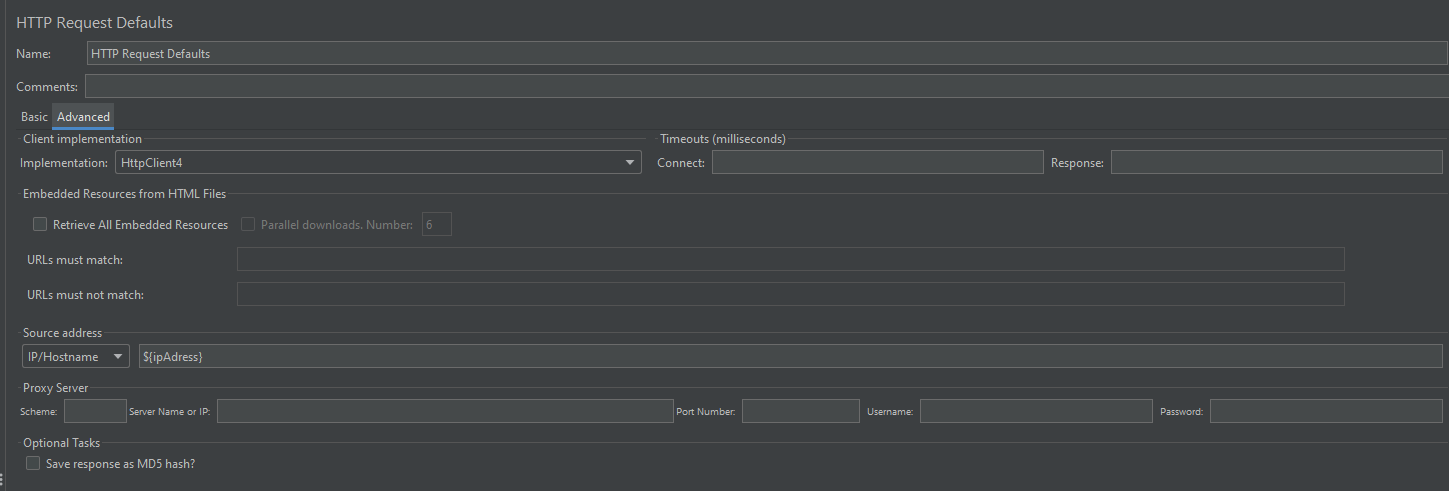Click the proxy Password field

tap(1326, 411)
